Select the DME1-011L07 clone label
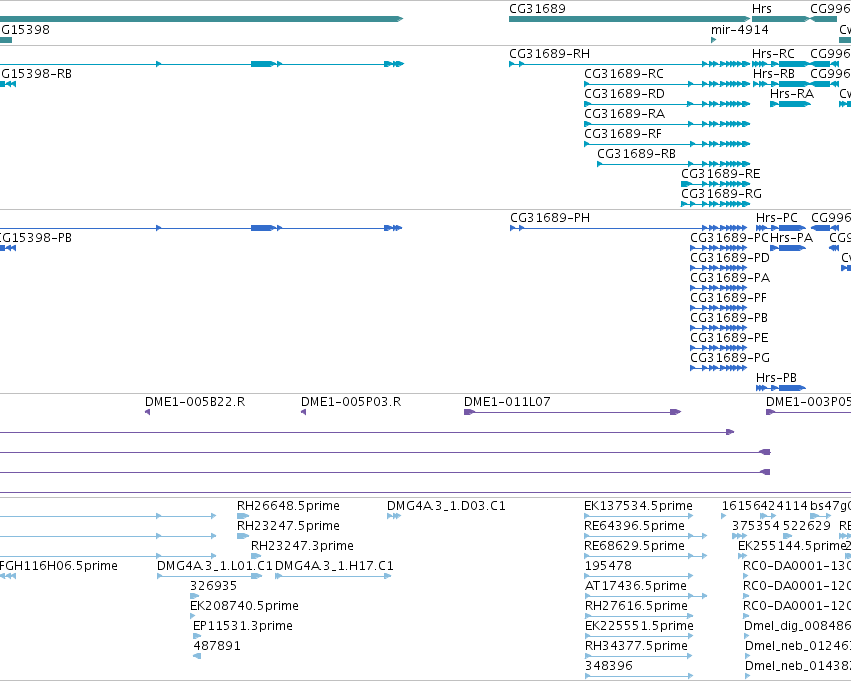Screen dimensions: 851x681 (507, 402)
